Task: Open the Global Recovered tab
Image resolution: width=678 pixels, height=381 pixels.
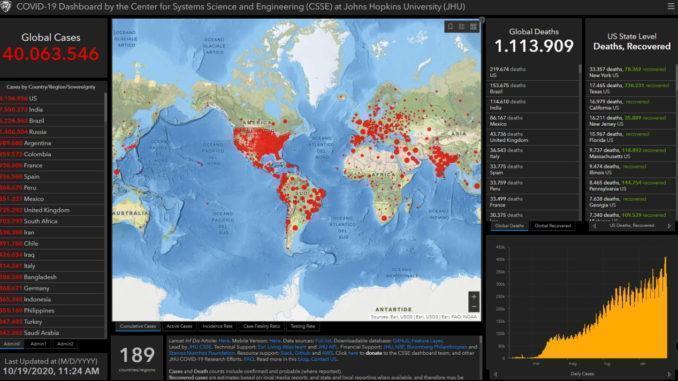Action: (553, 226)
